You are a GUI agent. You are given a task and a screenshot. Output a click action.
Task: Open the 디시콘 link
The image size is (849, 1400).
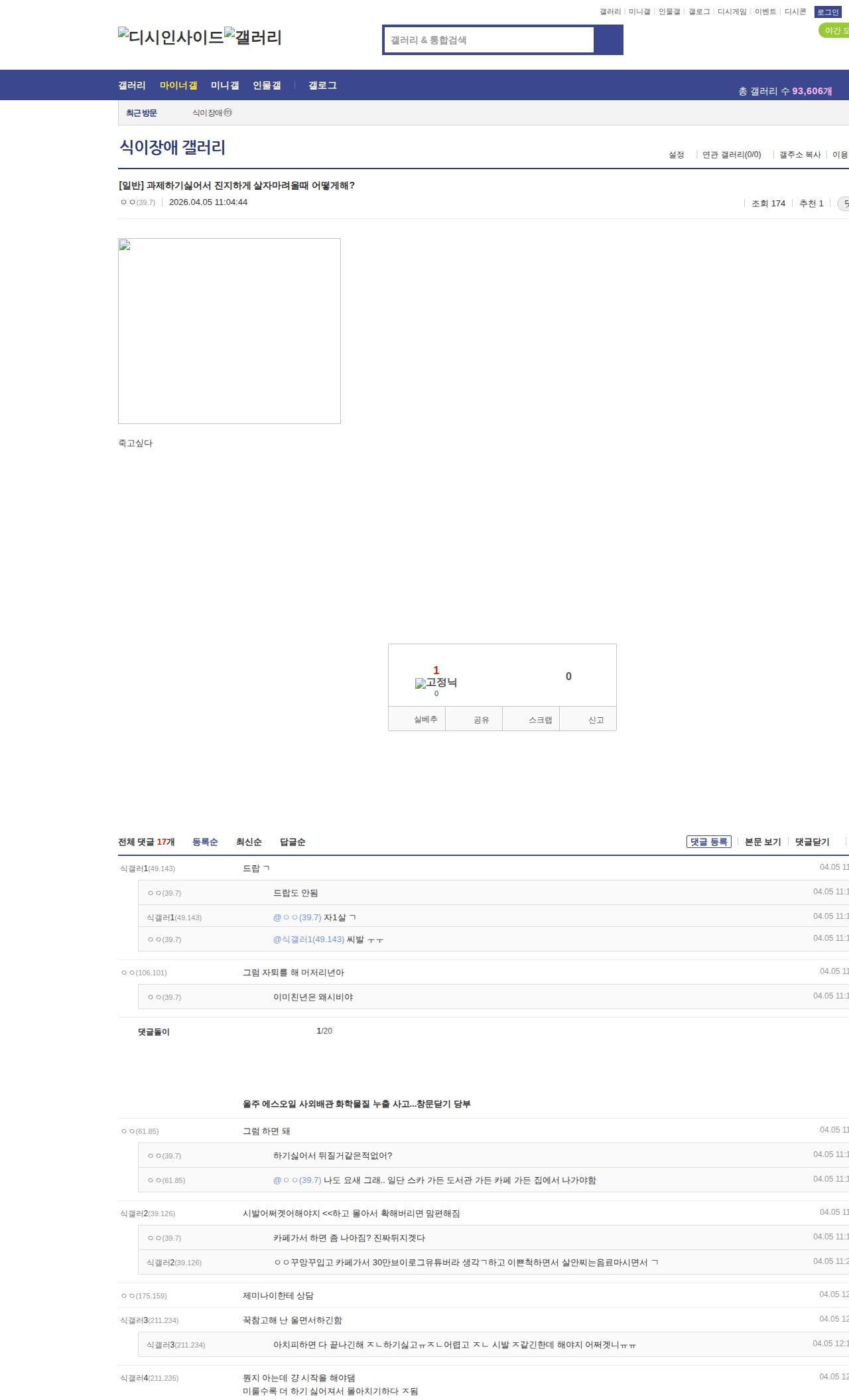coord(795,12)
